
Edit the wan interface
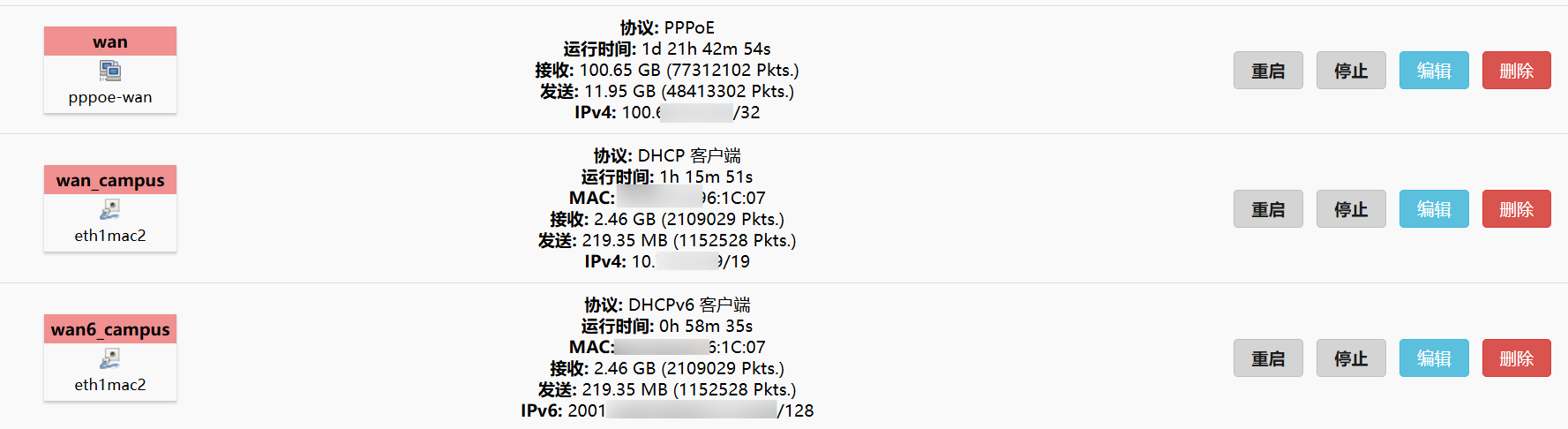coord(1434,71)
